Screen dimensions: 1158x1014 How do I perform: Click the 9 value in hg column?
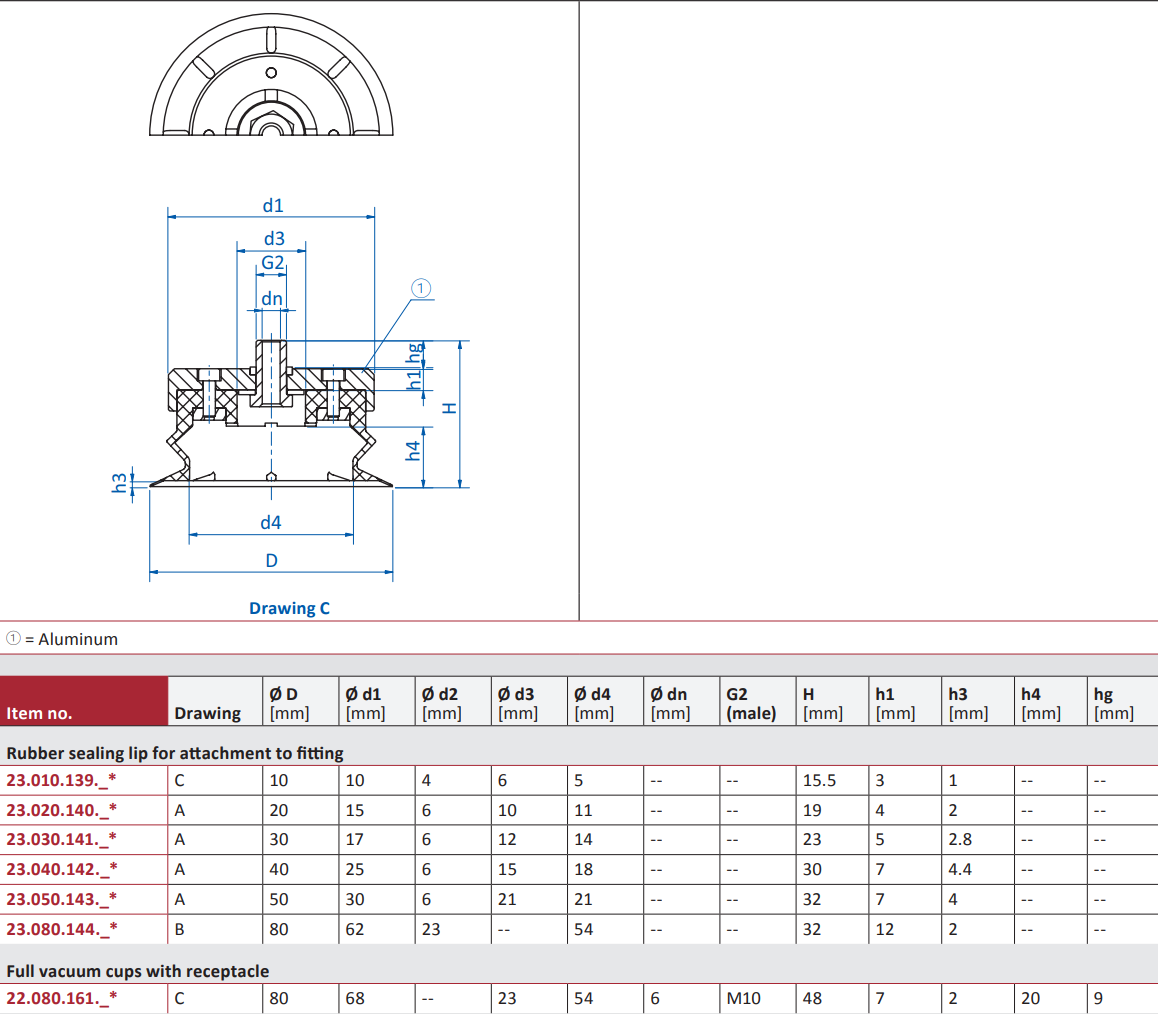(1098, 998)
